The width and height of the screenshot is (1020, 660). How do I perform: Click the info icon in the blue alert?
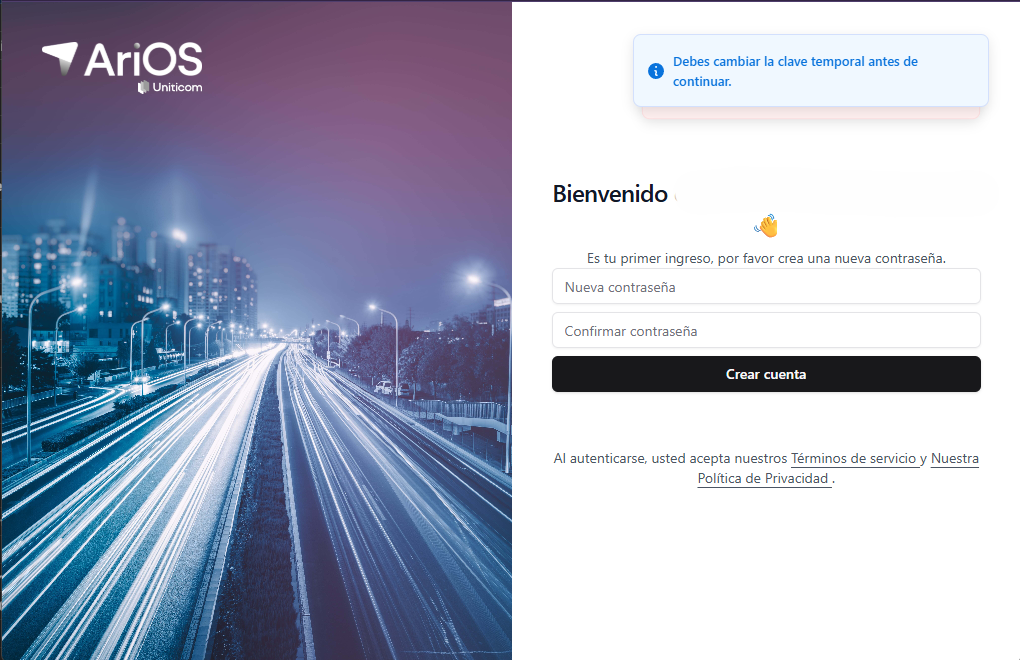(x=656, y=71)
